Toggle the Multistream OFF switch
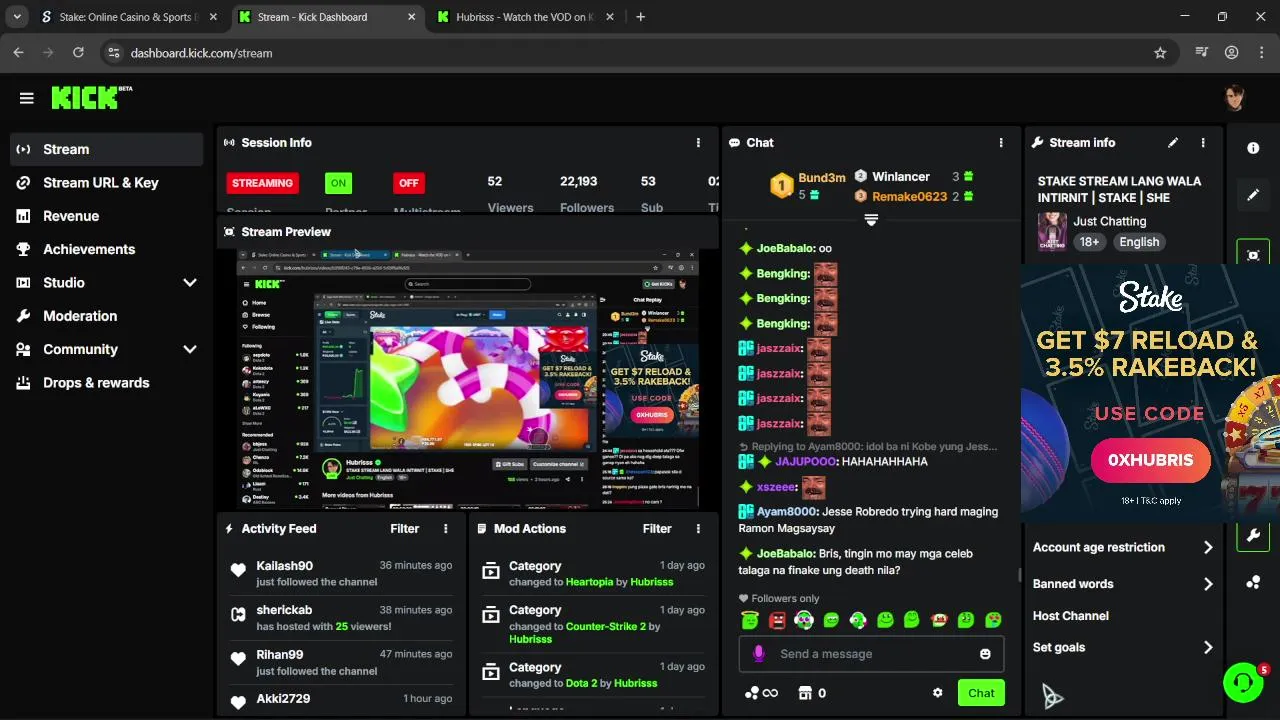 [408, 183]
